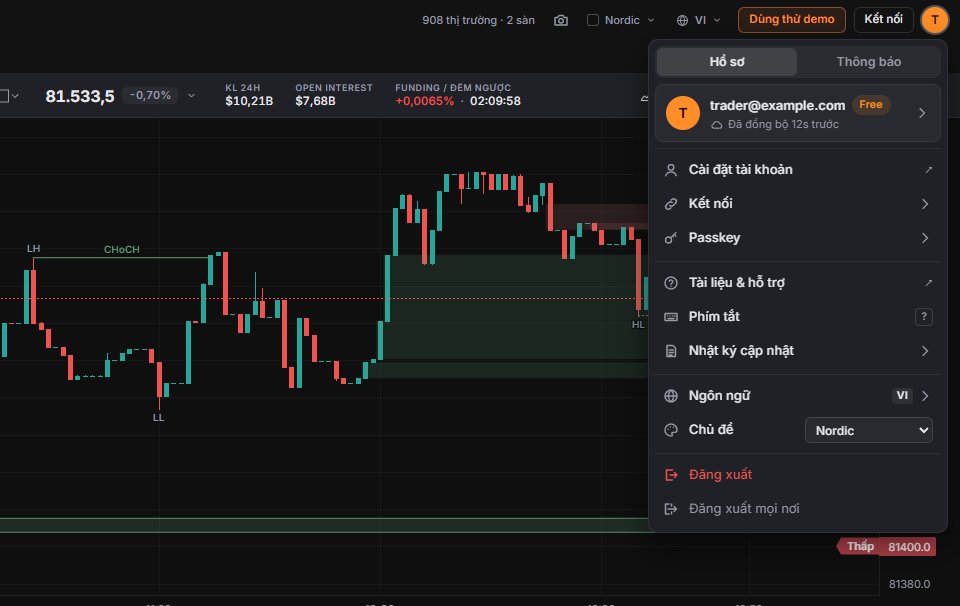Open the Chủ đề Nordic theme dropdown
Image resolution: width=960 pixels, height=606 pixels.
868,430
